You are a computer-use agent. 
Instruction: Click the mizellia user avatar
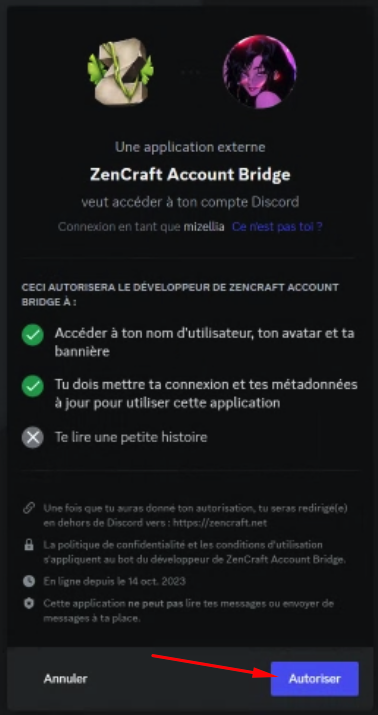coord(259,72)
